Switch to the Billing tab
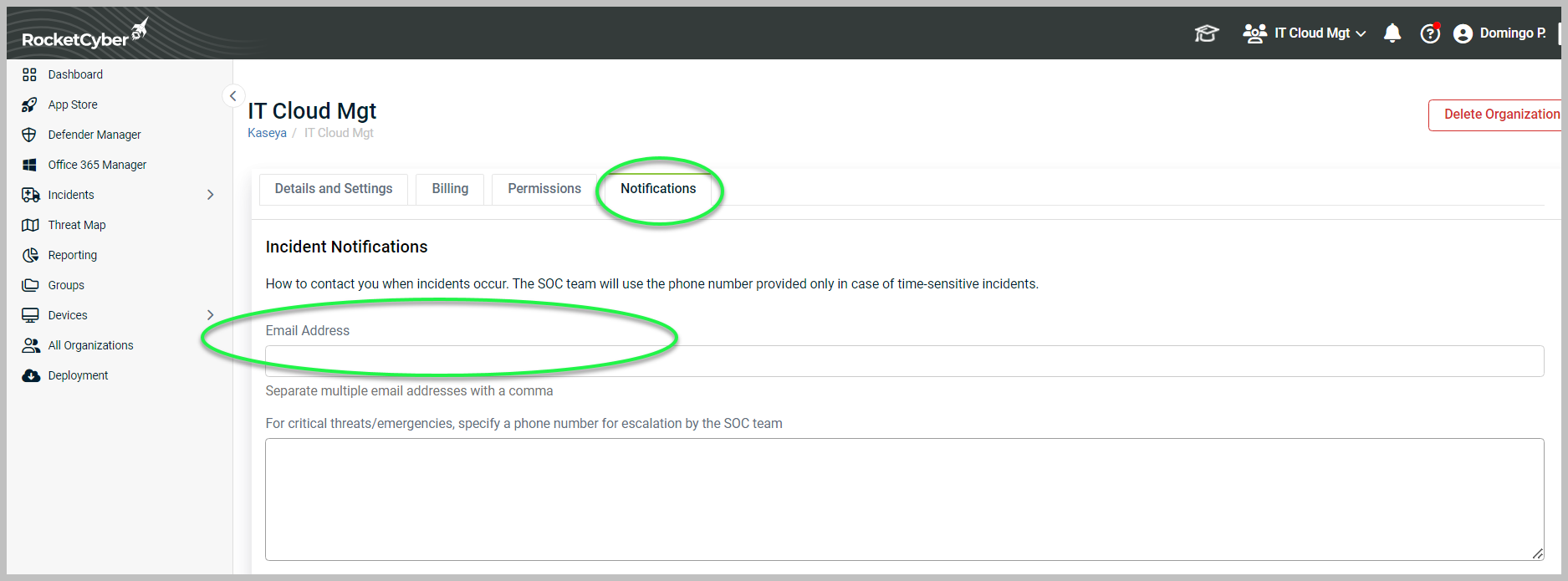The image size is (1568, 581). (450, 189)
